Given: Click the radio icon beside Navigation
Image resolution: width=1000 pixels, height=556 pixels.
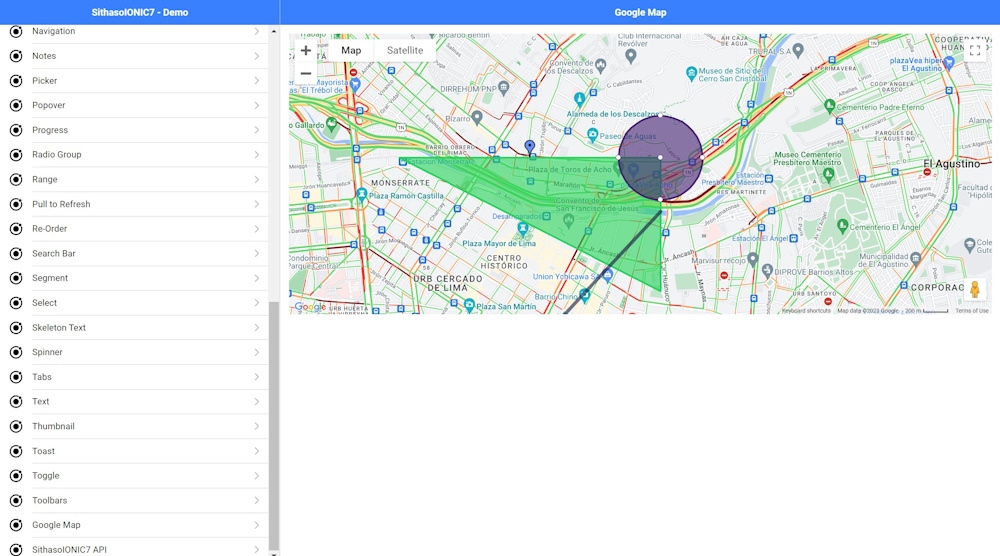Looking at the screenshot, I should (x=16, y=31).
